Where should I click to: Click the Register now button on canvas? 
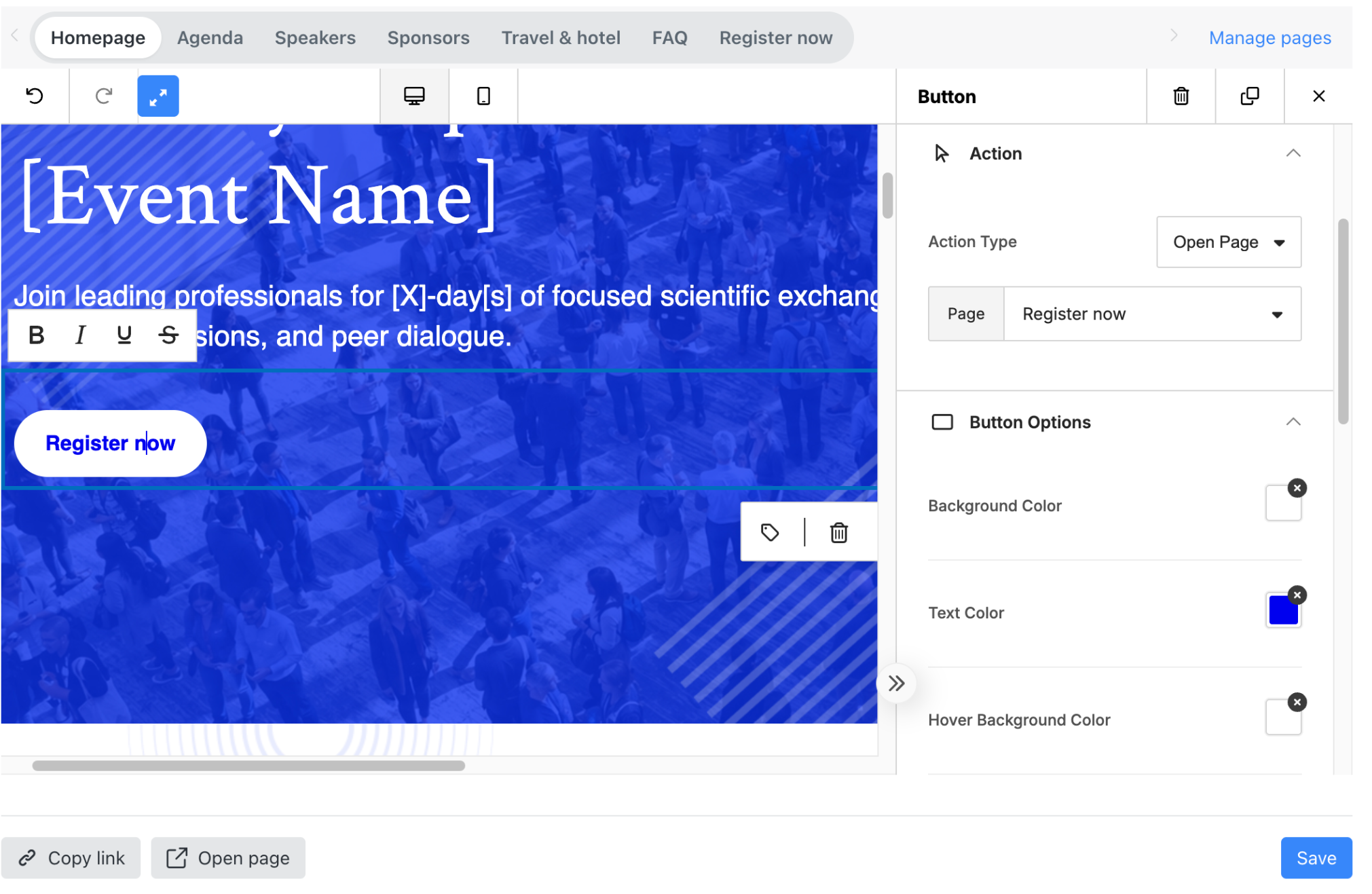(x=111, y=443)
